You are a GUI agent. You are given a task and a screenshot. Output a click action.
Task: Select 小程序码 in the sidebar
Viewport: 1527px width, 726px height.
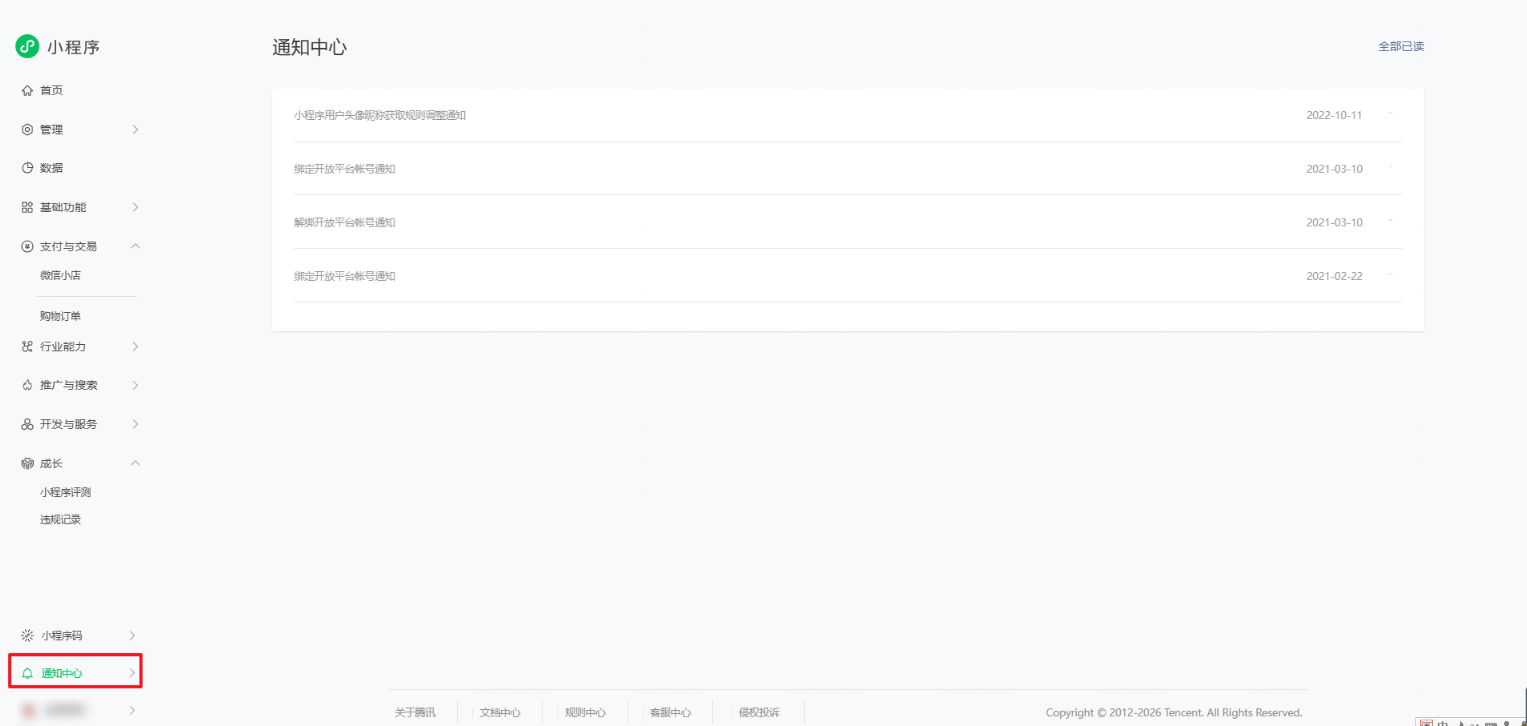pos(61,635)
